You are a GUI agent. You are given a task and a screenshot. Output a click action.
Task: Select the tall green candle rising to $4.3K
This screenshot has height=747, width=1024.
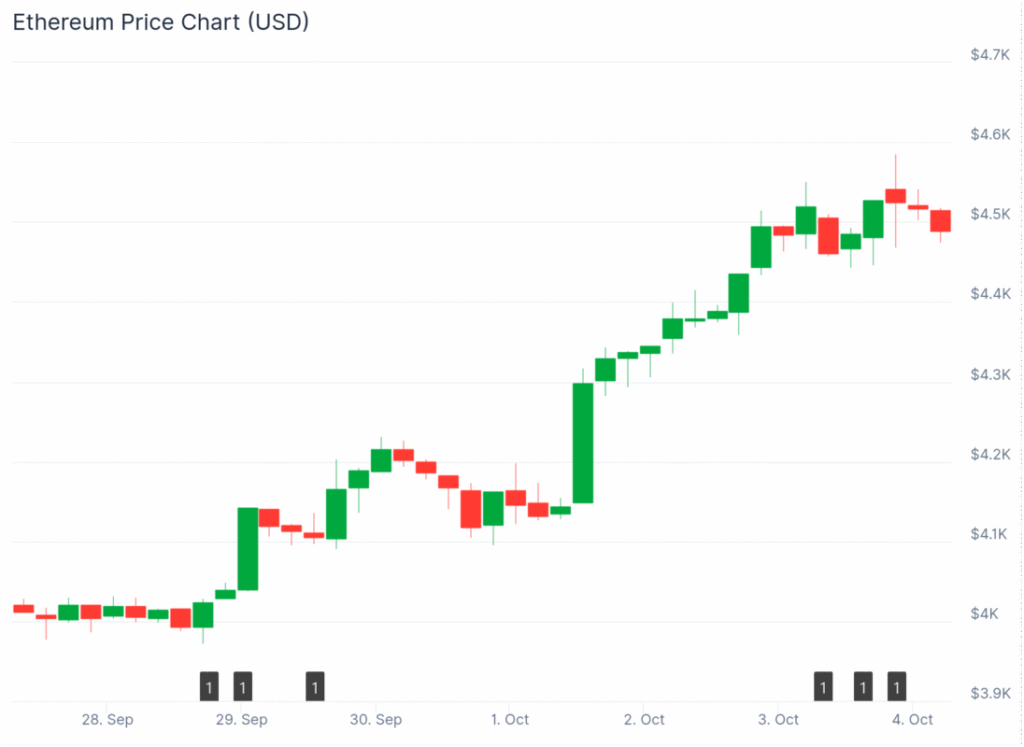click(583, 443)
